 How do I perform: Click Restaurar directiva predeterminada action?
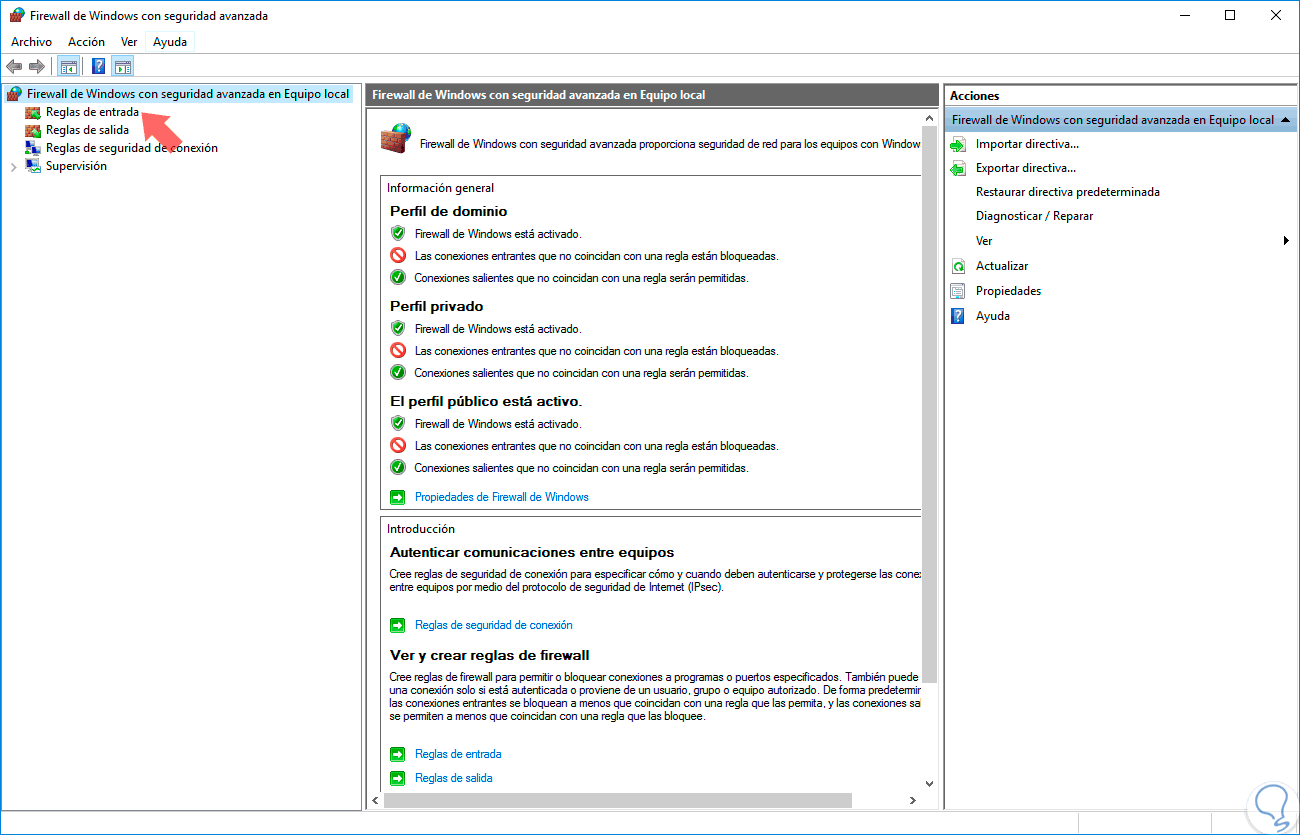(x=1068, y=192)
